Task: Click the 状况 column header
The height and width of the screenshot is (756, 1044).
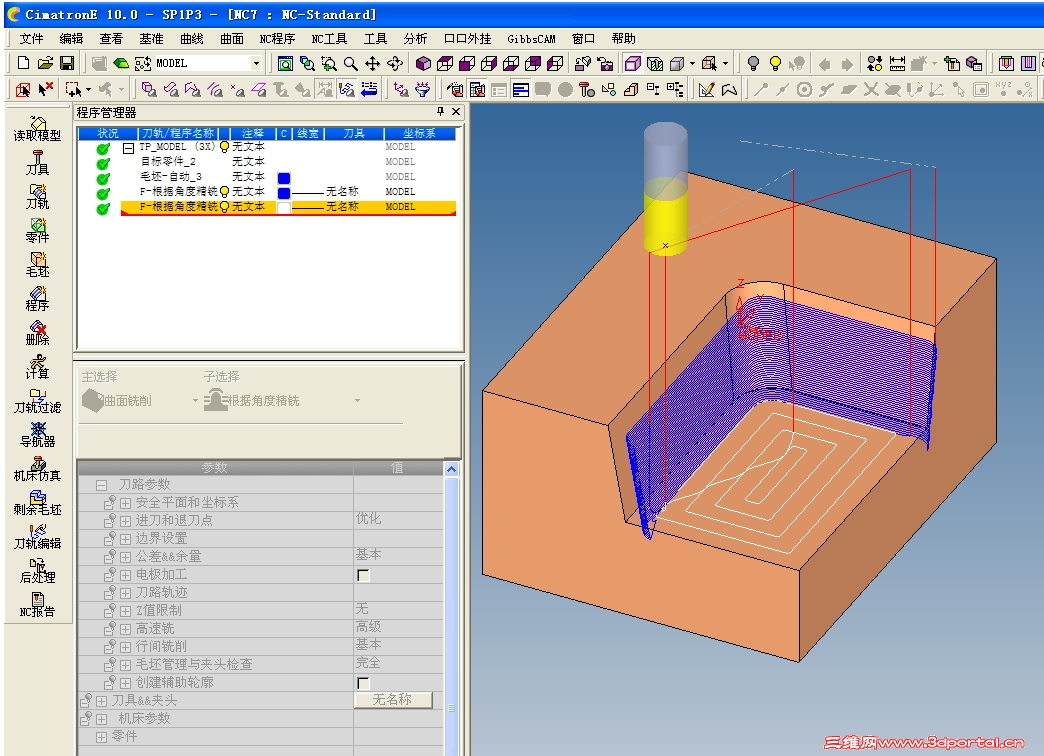Action: click(x=108, y=133)
